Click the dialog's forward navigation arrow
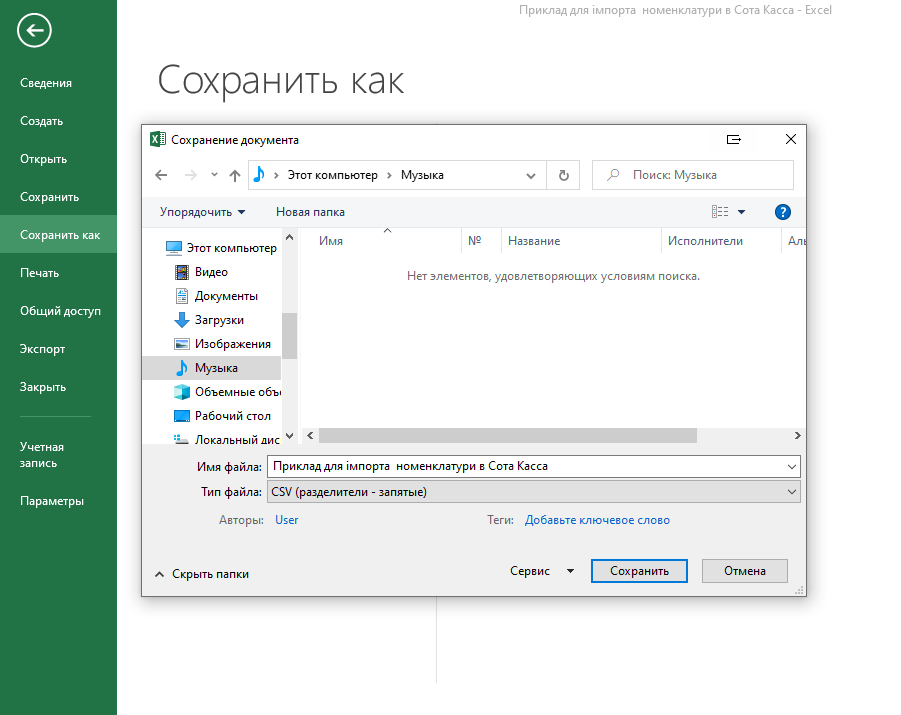The height and width of the screenshot is (715, 901). (191, 175)
